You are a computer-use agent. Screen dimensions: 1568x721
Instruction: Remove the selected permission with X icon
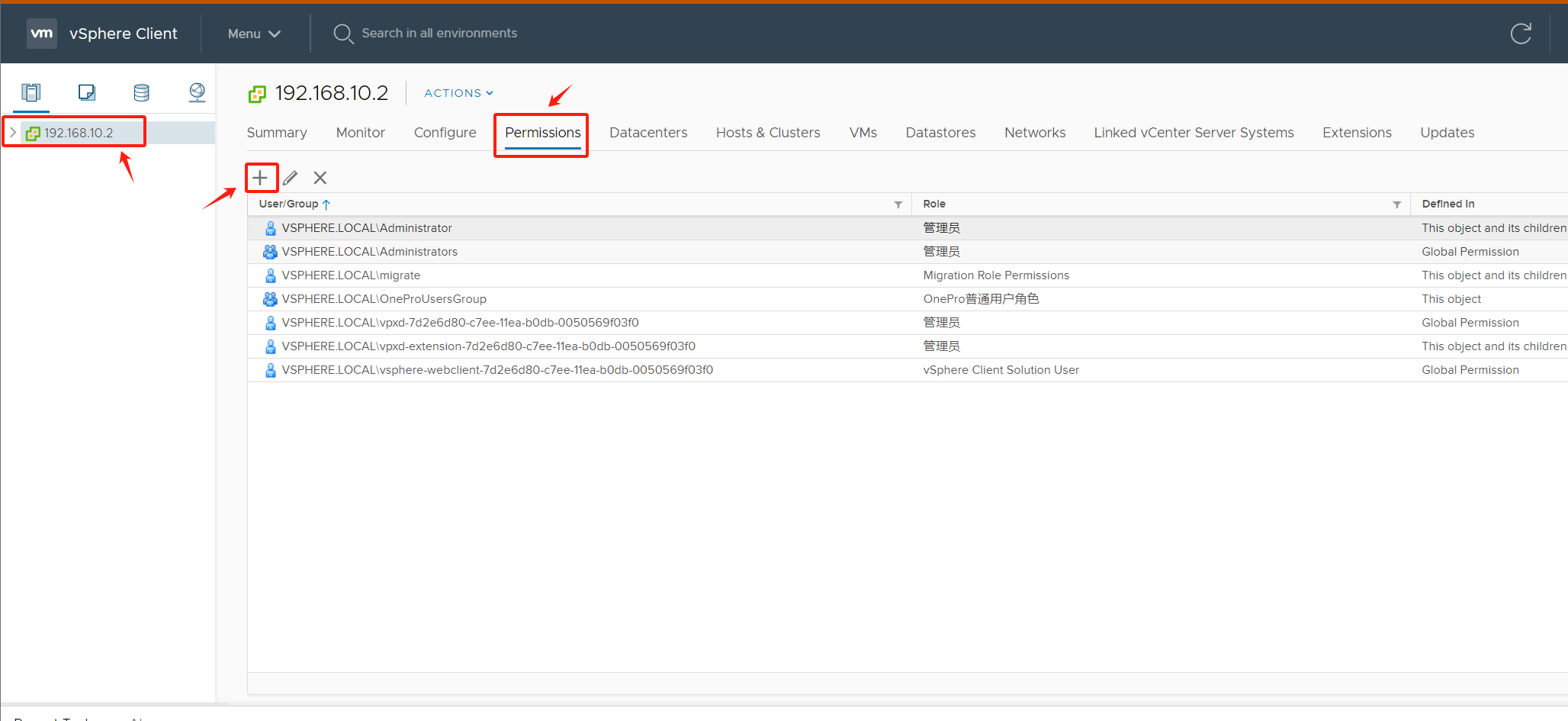pyautogui.click(x=320, y=178)
